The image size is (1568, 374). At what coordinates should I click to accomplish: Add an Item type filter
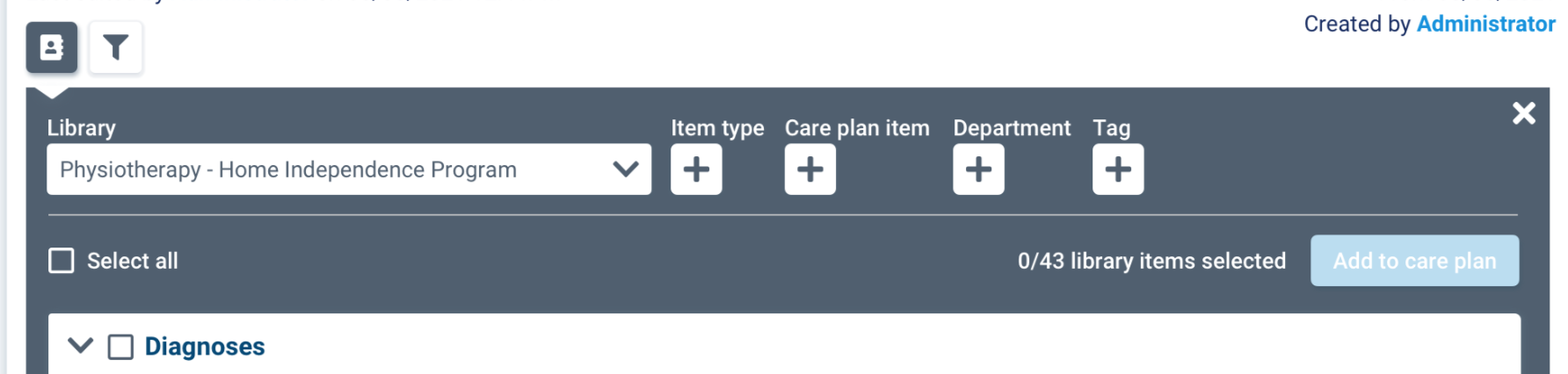pyautogui.click(x=696, y=169)
